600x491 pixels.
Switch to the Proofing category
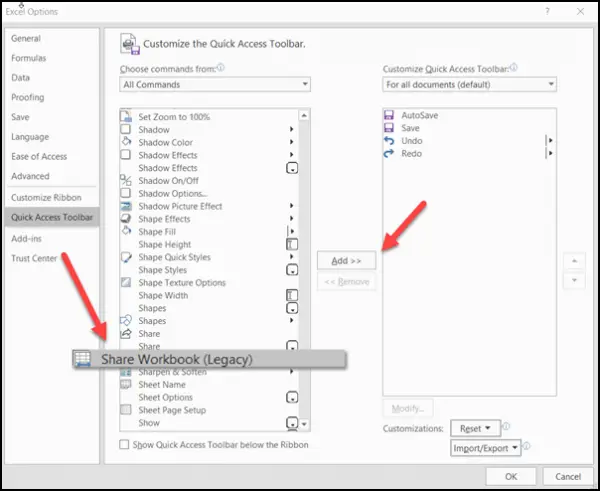point(28,97)
